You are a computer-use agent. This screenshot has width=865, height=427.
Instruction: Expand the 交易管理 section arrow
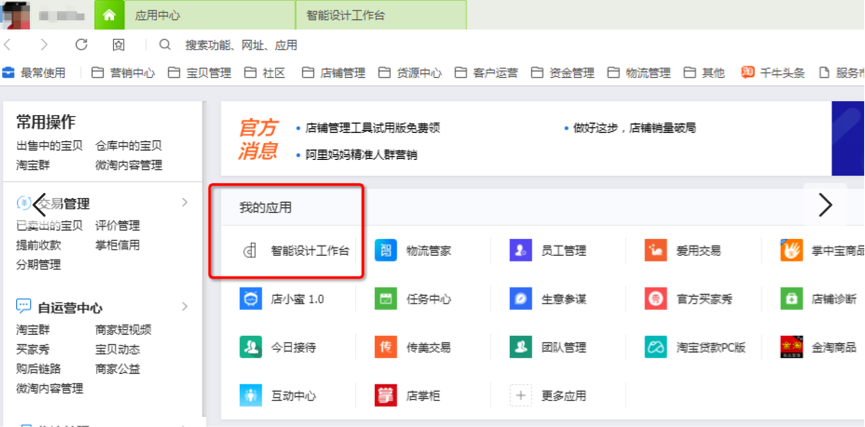coord(184,203)
